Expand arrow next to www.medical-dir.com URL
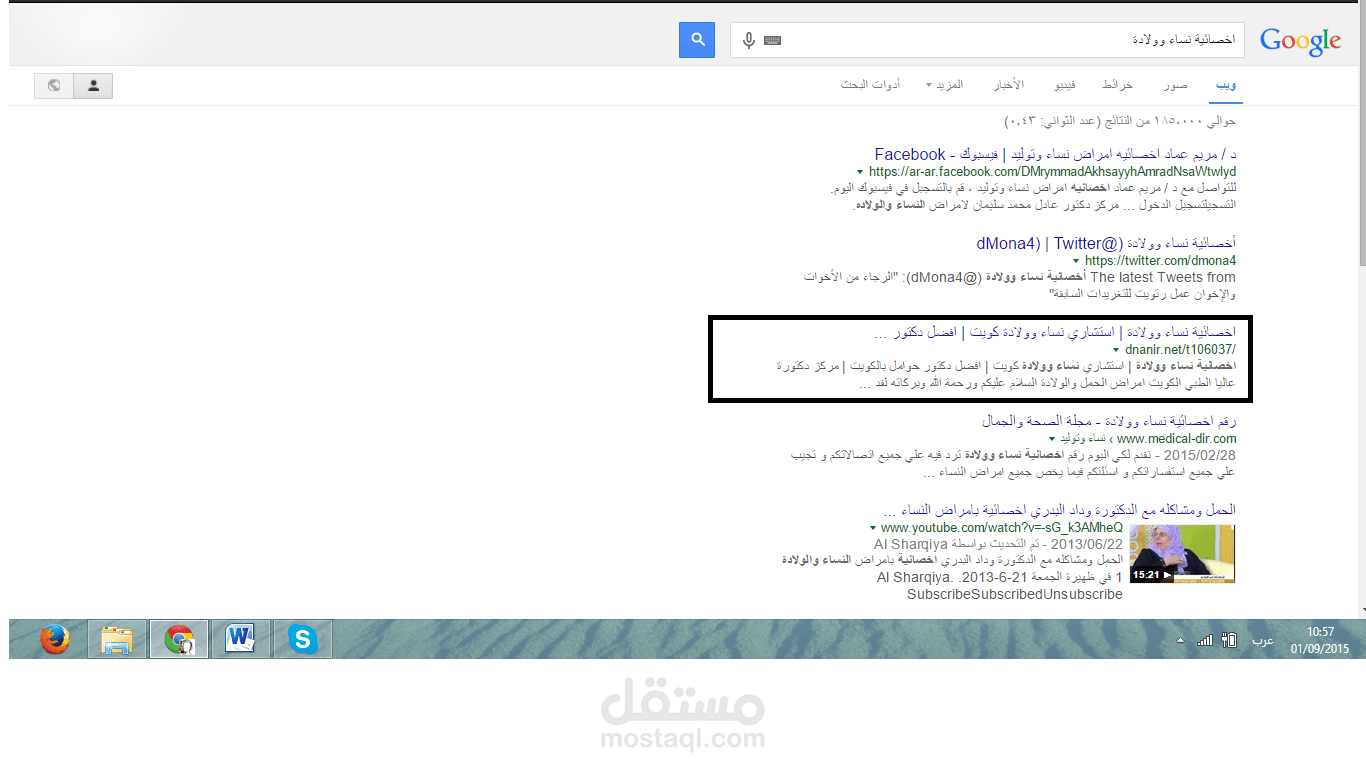The width and height of the screenshot is (1366, 768). (1052, 439)
